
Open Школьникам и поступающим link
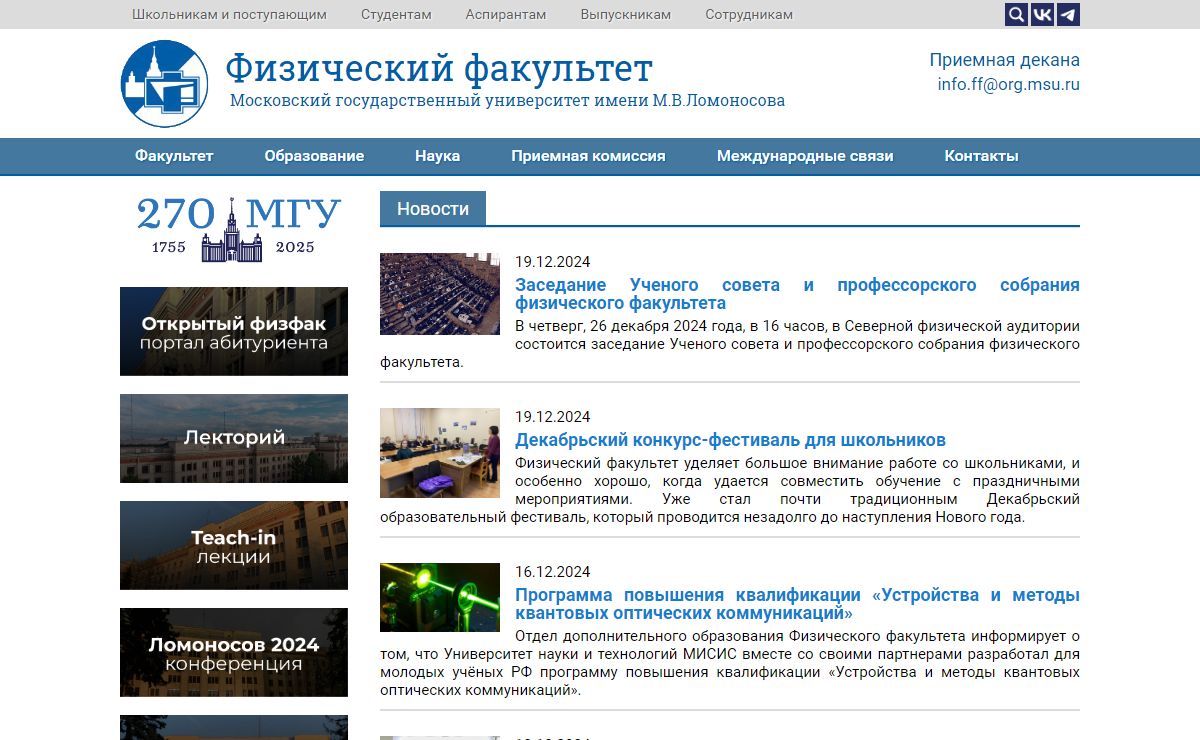pyautogui.click(x=229, y=14)
